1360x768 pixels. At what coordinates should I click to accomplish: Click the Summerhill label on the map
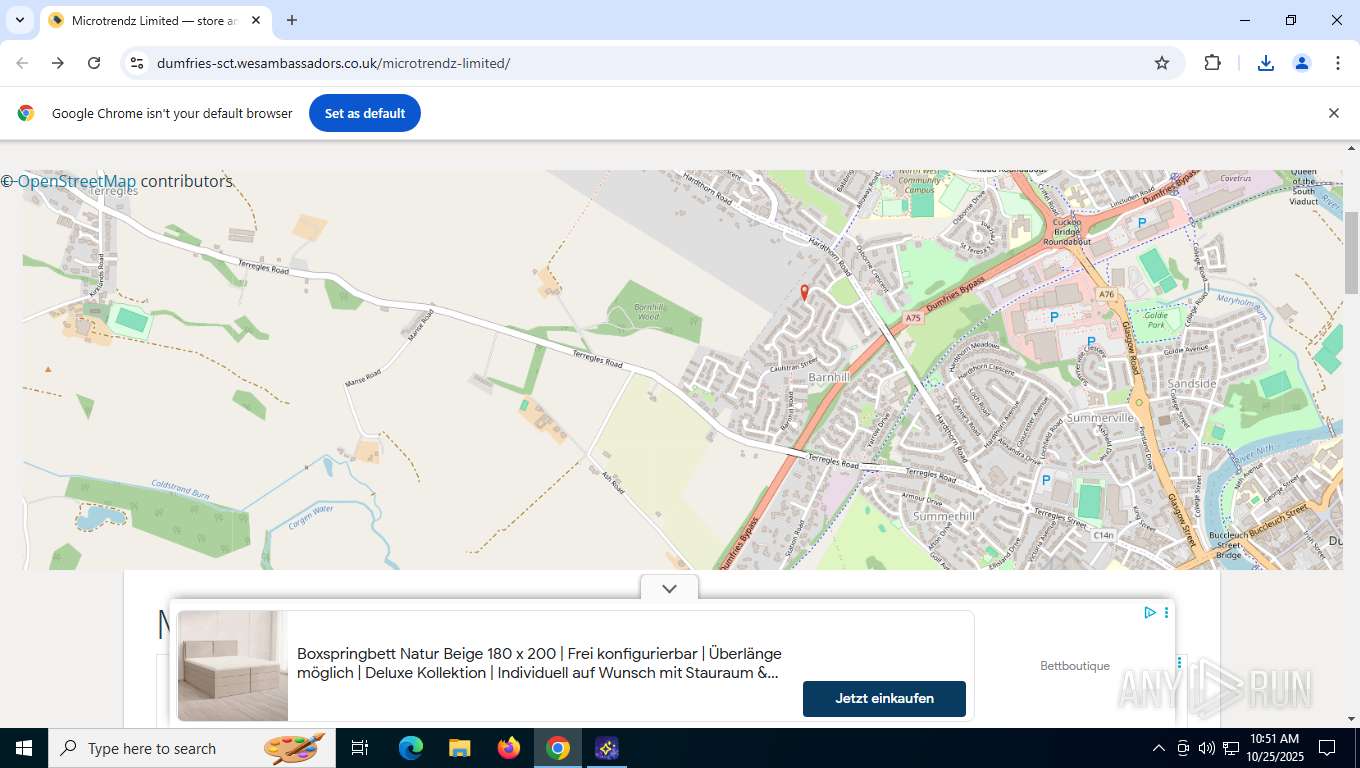point(944,516)
